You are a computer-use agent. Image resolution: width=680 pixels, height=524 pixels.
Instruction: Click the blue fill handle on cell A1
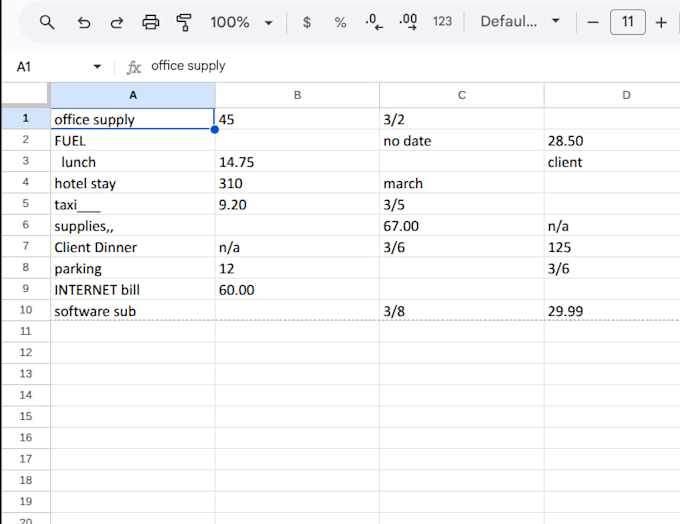click(214, 129)
